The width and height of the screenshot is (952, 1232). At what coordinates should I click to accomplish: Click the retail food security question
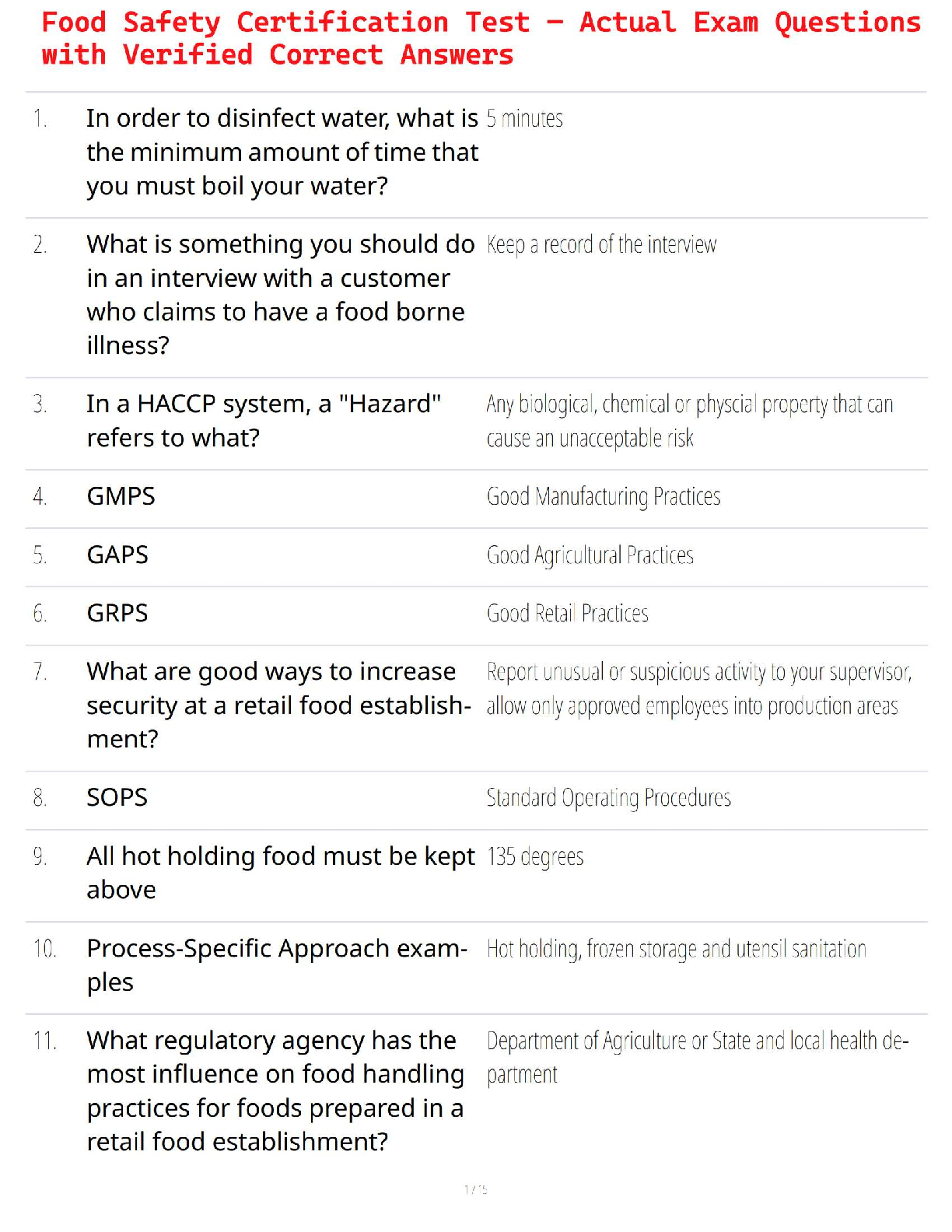(278, 705)
